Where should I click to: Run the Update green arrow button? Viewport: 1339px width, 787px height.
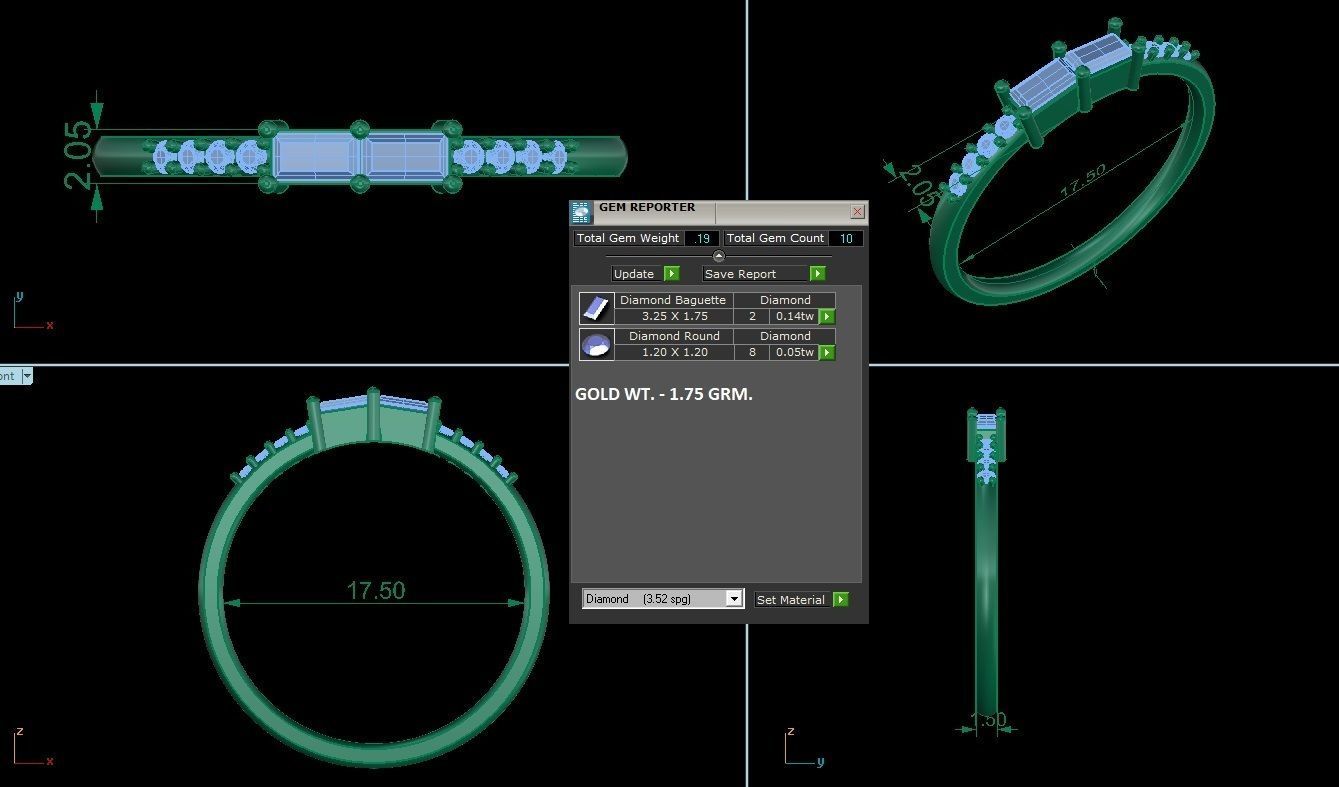click(672, 274)
